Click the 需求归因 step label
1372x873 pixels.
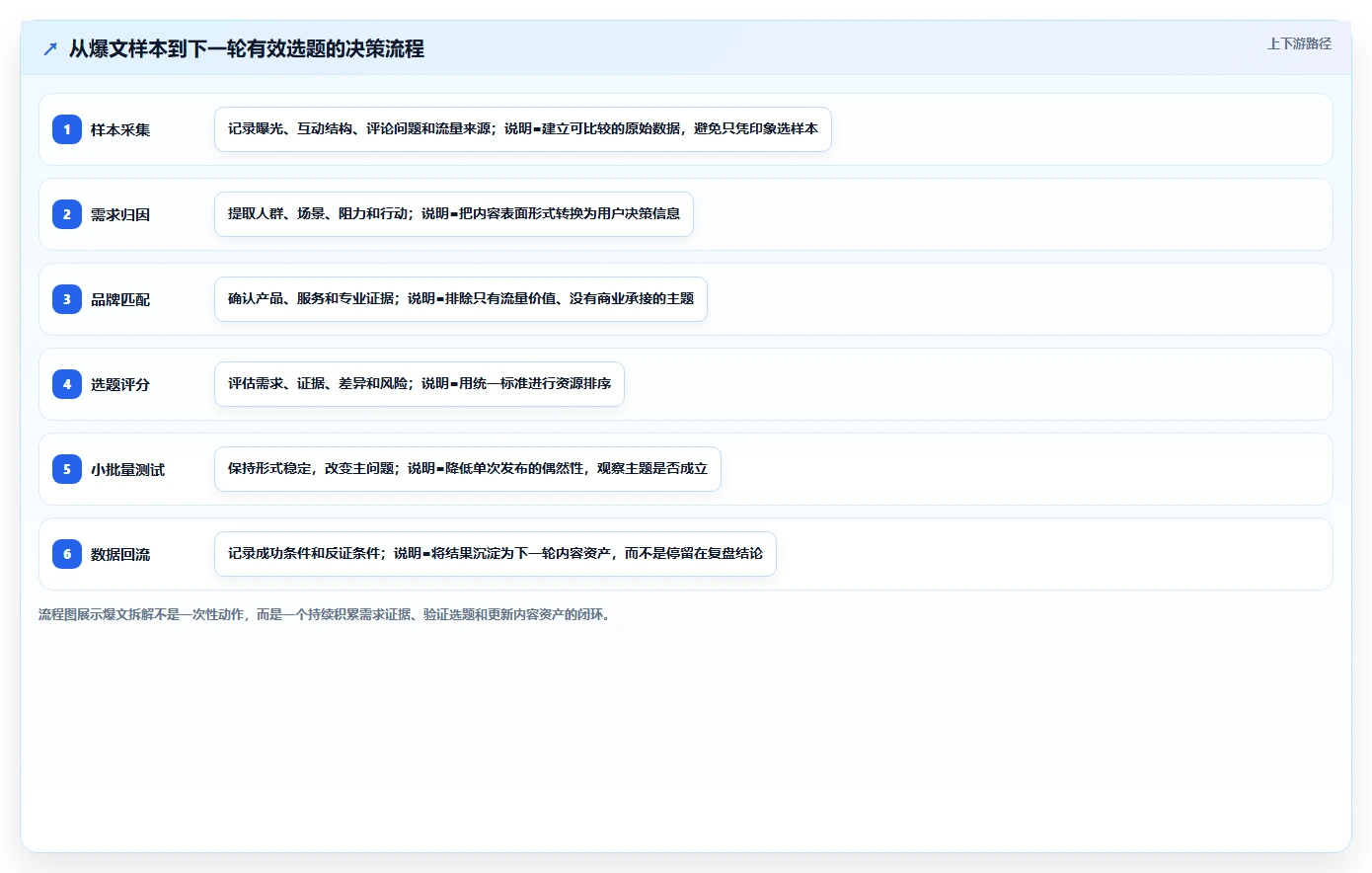[120, 214]
